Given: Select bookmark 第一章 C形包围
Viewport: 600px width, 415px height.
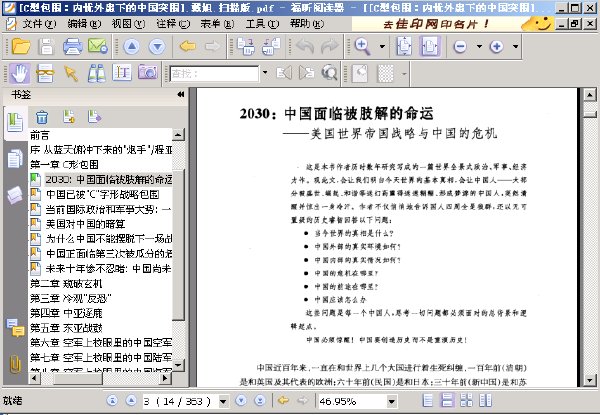Looking at the screenshot, I should pos(64,164).
